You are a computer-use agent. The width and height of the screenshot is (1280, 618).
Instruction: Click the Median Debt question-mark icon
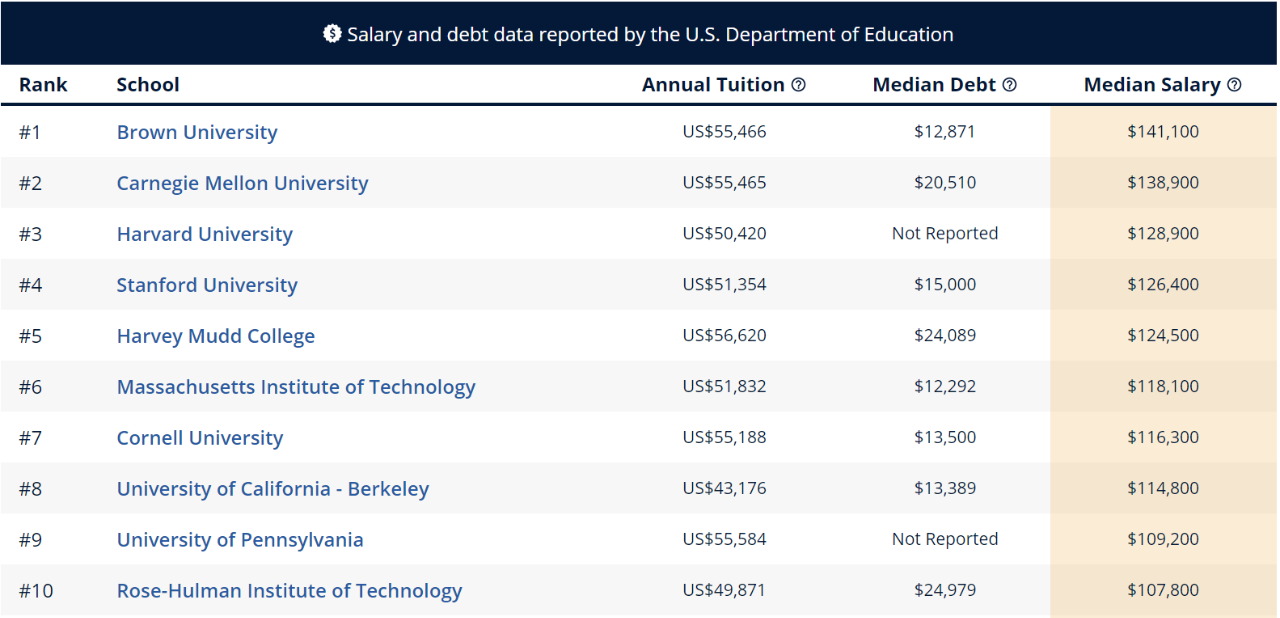click(x=1009, y=85)
